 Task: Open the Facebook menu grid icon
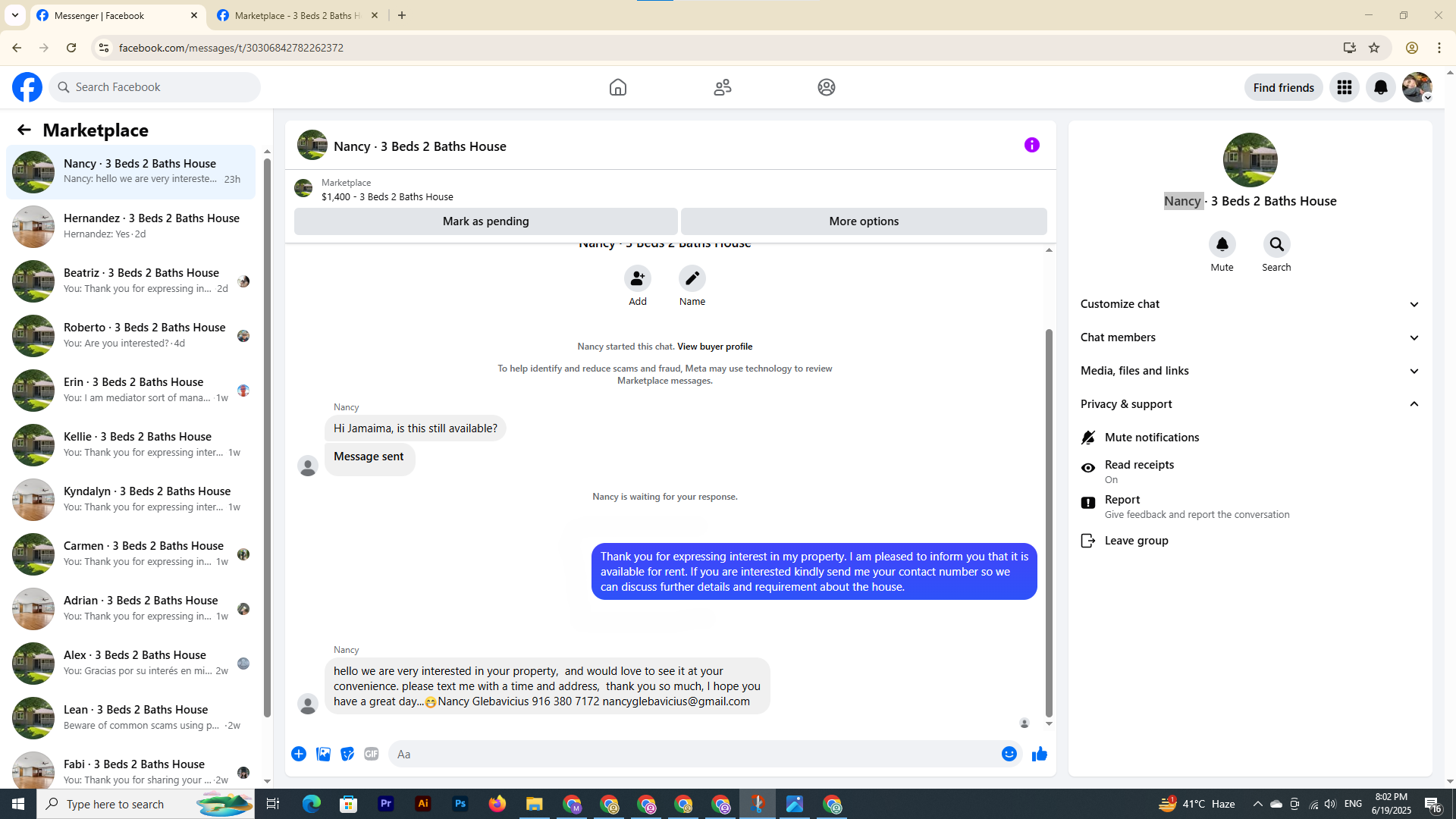click(1345, 87)
